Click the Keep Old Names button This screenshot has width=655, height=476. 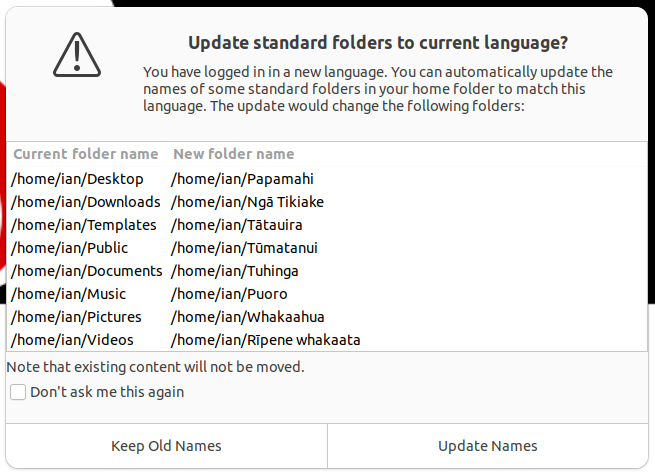[166, 446]
